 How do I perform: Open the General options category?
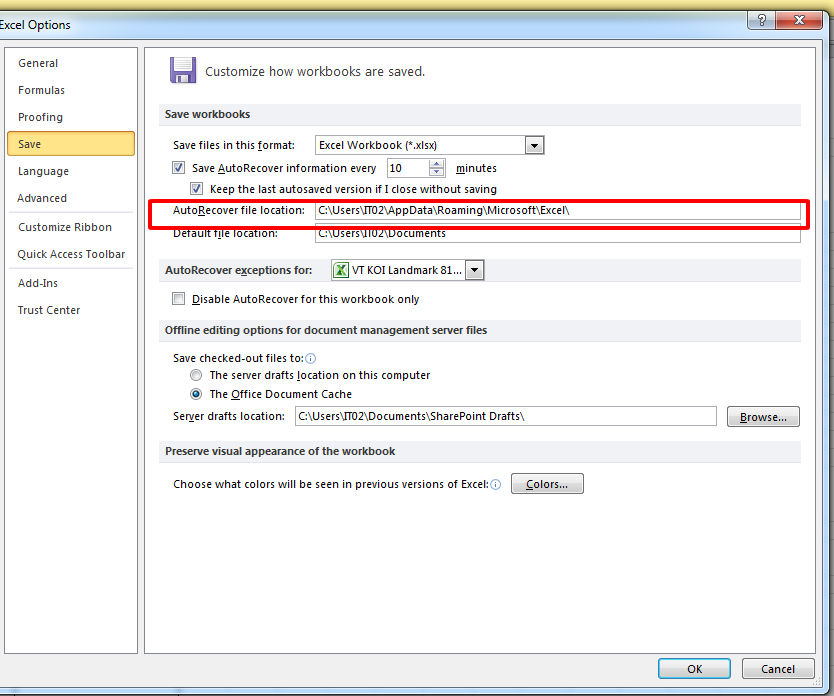[38, 63]
